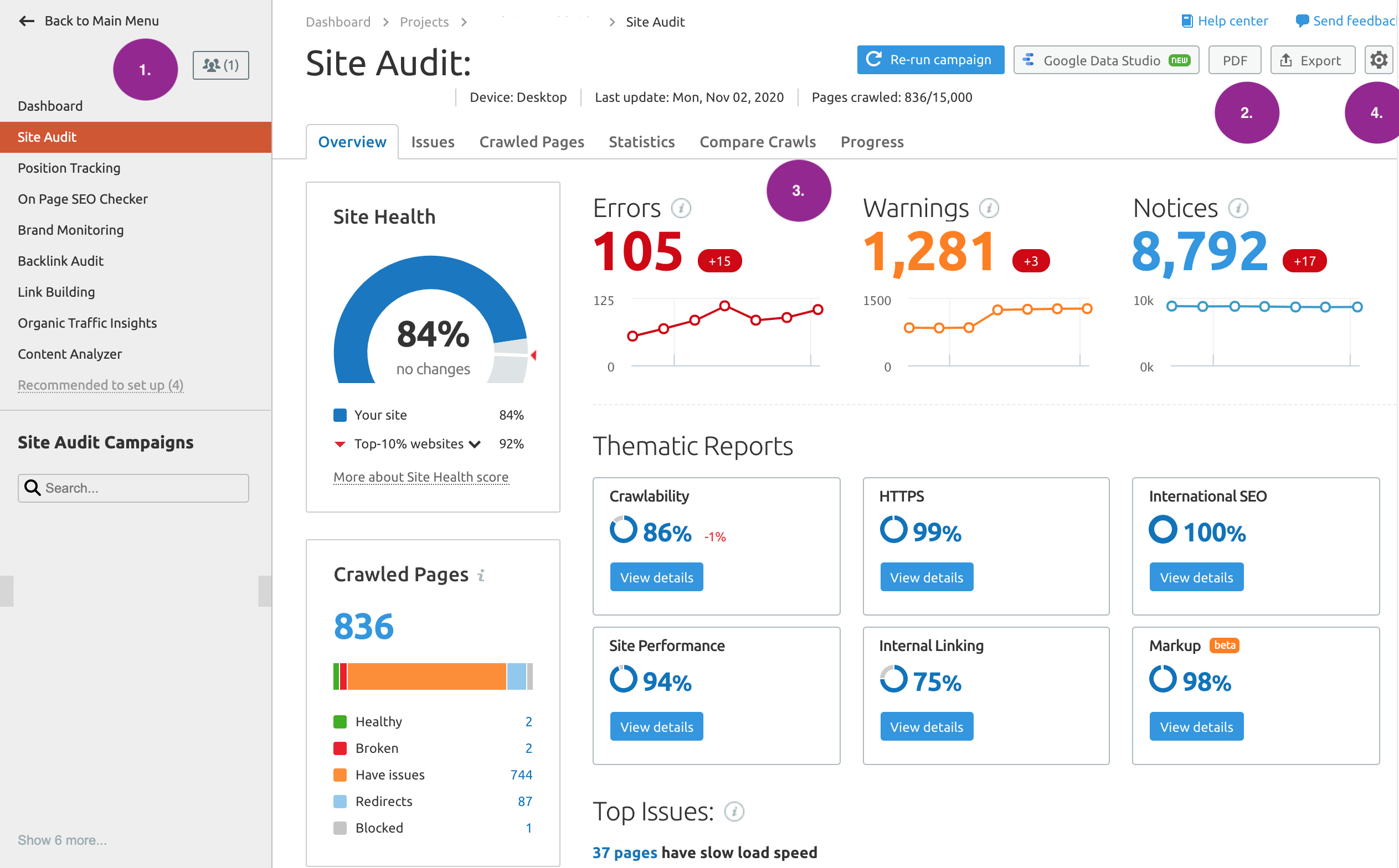The width and height of the screenshot is (1399, 868).
Task: View details for Internal Linking
Action: (x=927, y=727)
